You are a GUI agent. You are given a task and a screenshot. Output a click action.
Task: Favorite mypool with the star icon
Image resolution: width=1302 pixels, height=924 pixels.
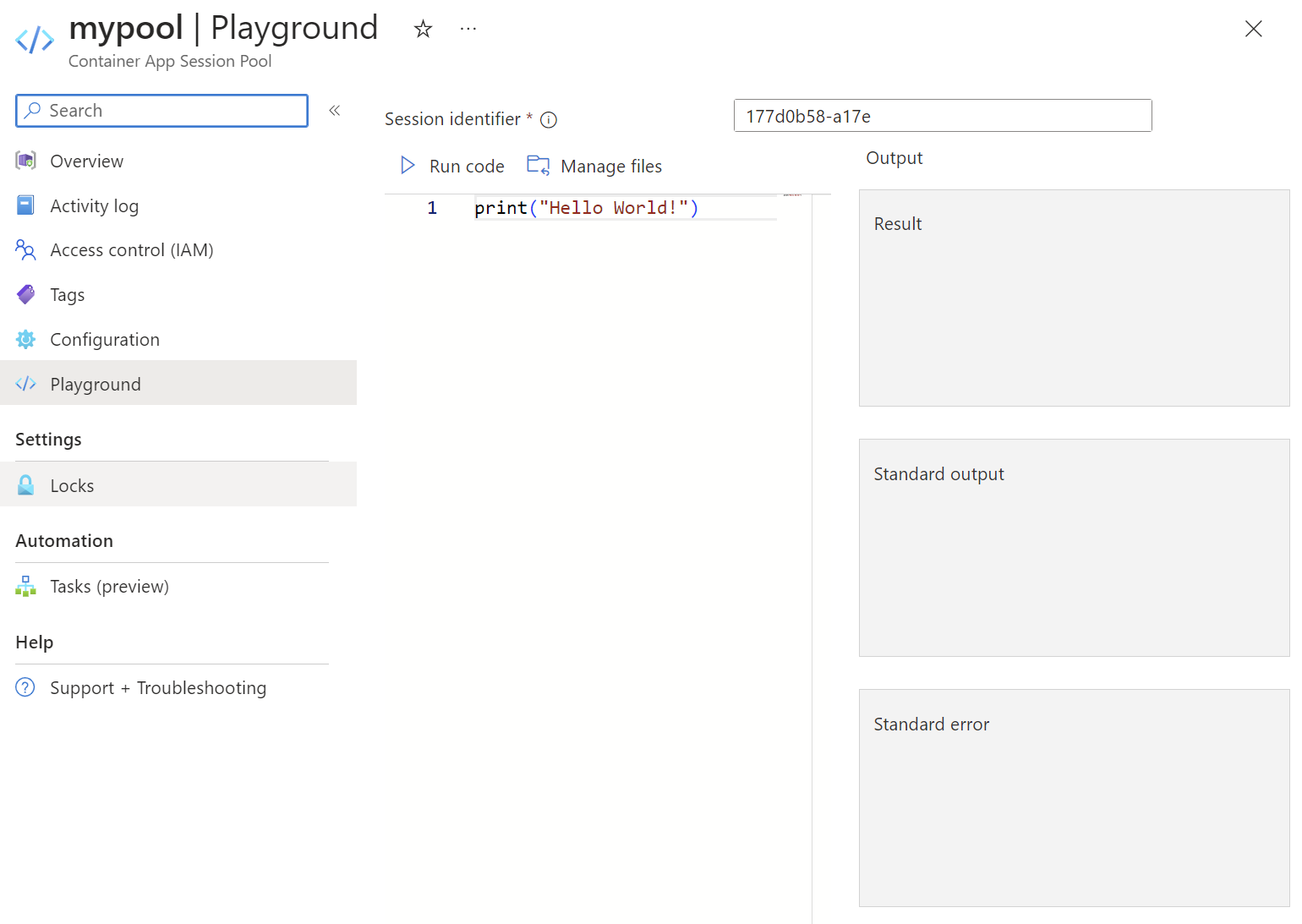tap(423, 30)
